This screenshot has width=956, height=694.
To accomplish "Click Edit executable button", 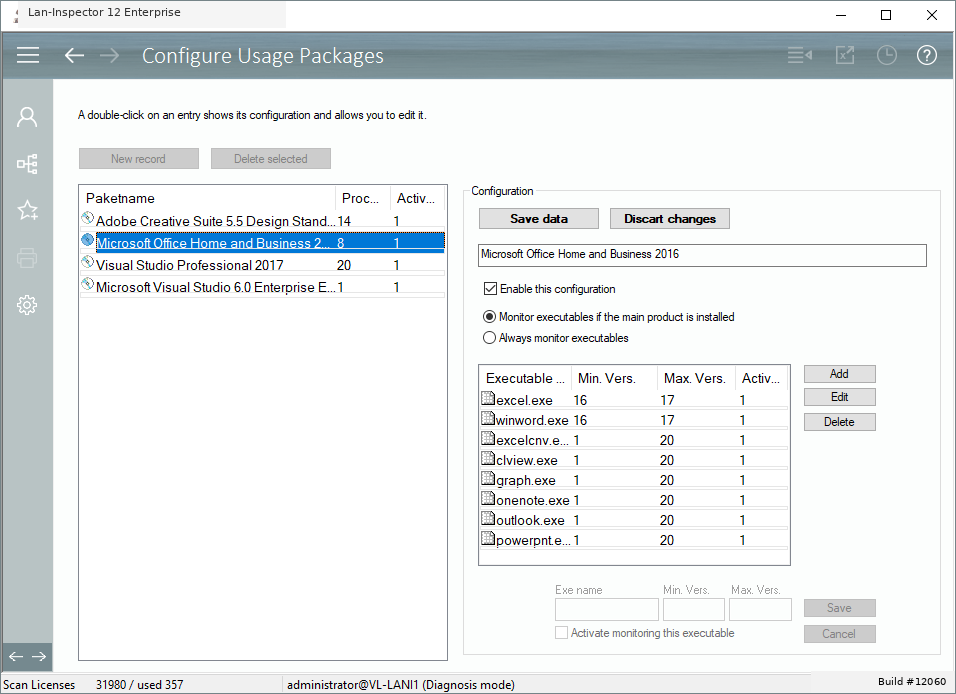I will click(840, 397).
